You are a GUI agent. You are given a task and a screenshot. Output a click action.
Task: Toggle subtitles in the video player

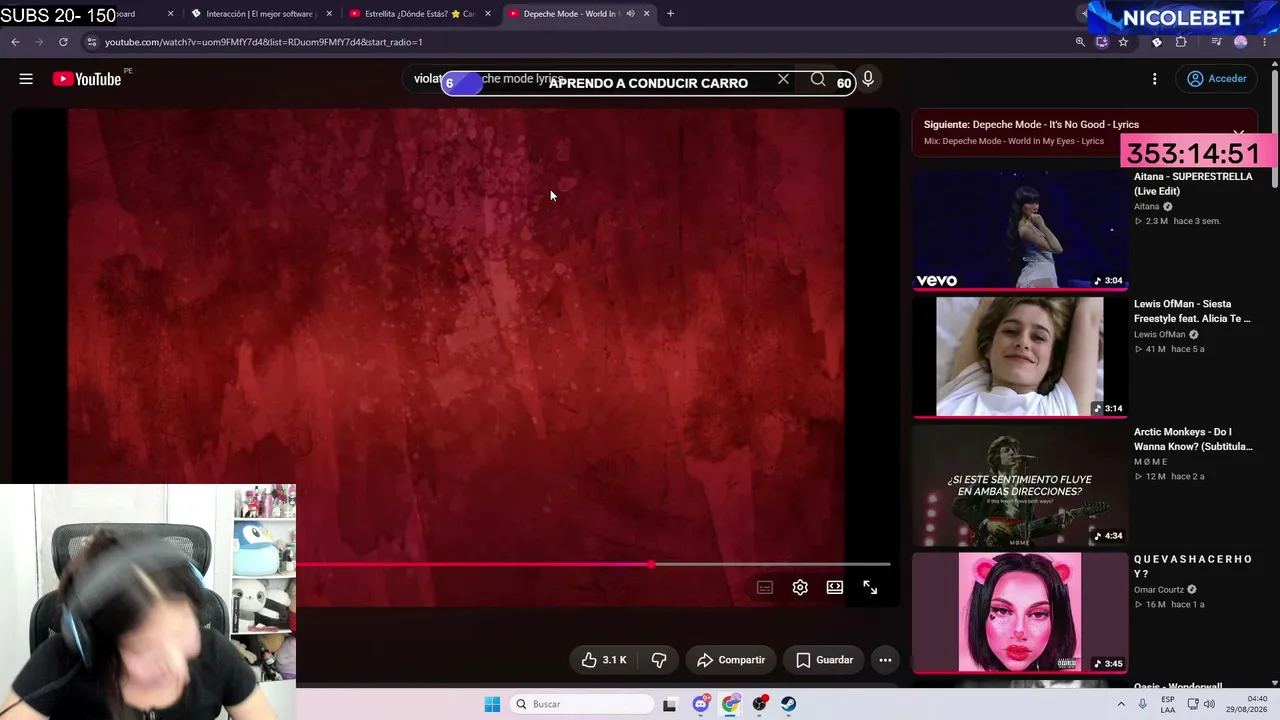(765, 587)
